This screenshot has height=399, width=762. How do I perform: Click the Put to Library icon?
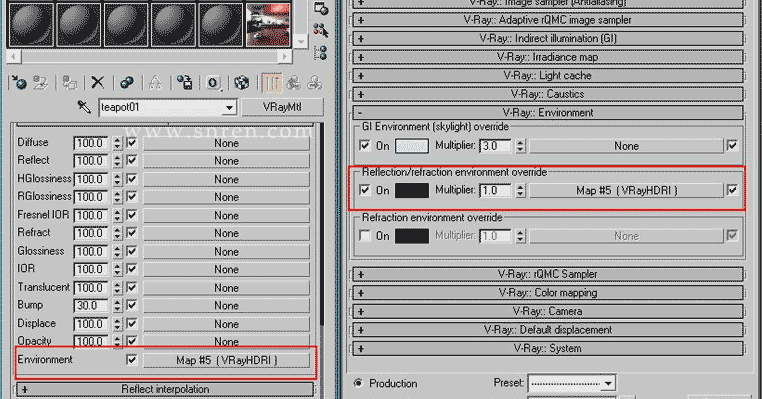(185, 83)
